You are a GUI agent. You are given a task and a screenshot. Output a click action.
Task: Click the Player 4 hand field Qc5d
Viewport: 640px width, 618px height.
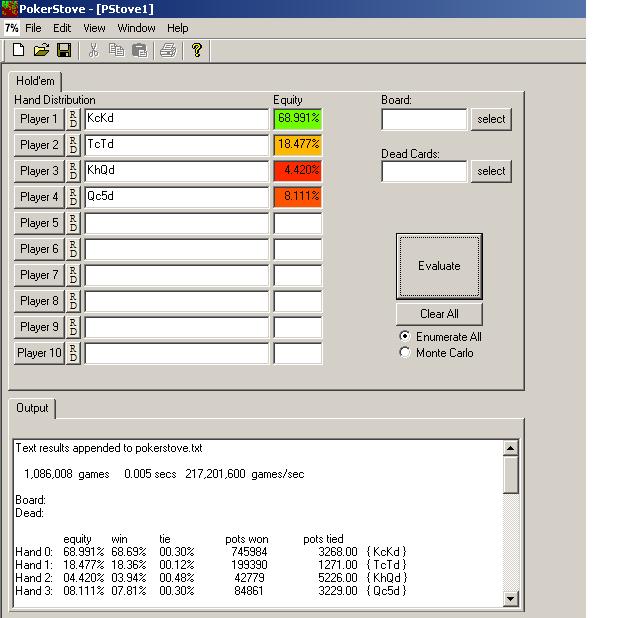coord(176,197)
